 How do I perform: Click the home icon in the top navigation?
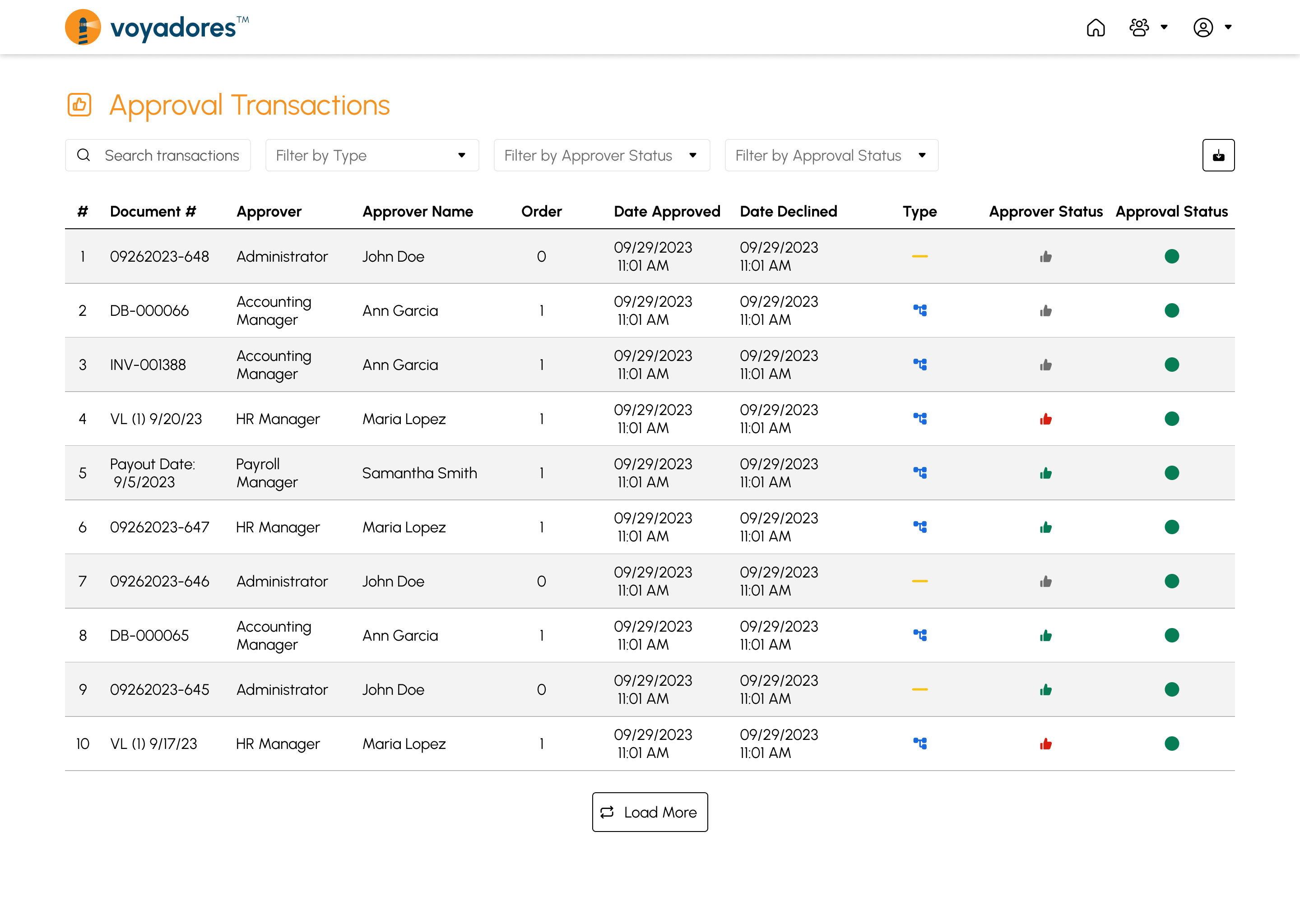(x=1097, y=27)
